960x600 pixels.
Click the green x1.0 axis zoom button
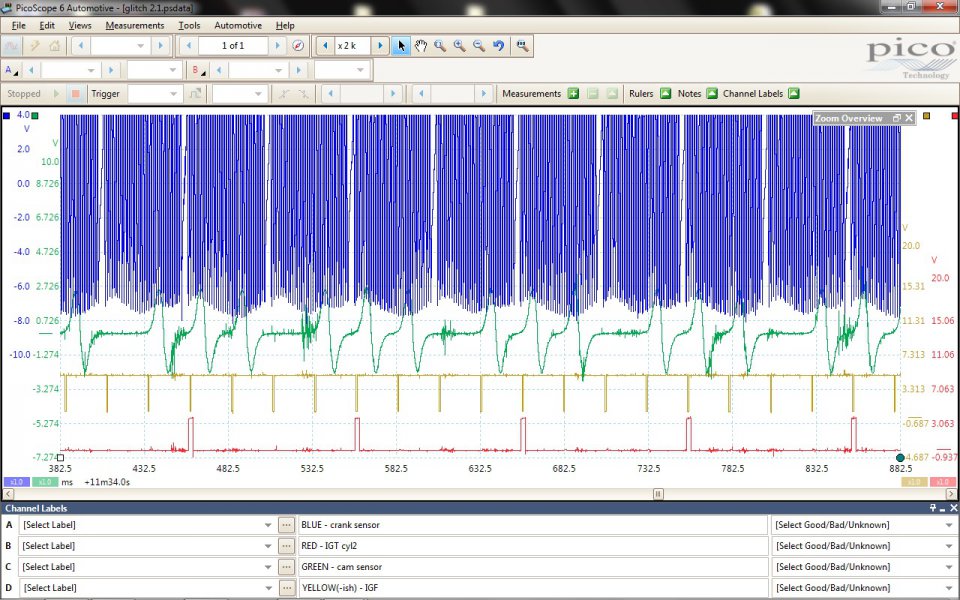[45, 482]
